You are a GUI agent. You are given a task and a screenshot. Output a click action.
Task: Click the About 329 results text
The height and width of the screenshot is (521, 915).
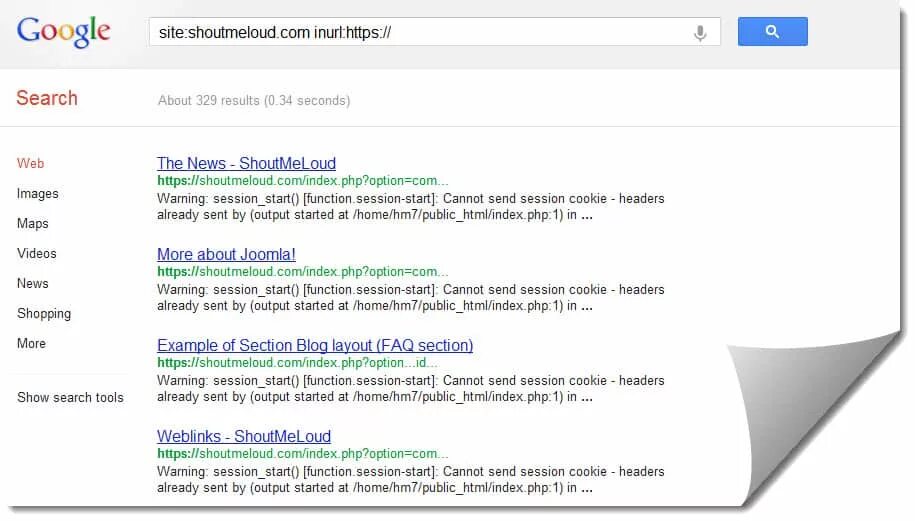click(x=254, y=100)
